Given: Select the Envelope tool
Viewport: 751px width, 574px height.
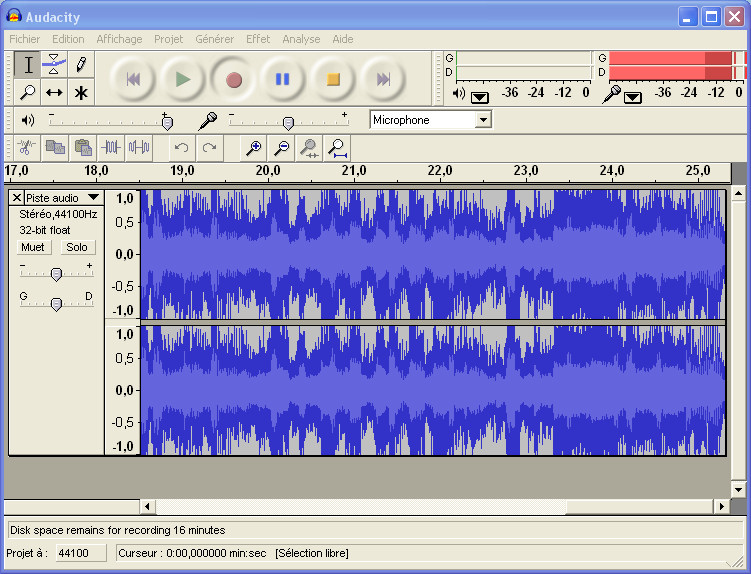Looking at the screenshot, I should 54,65.
